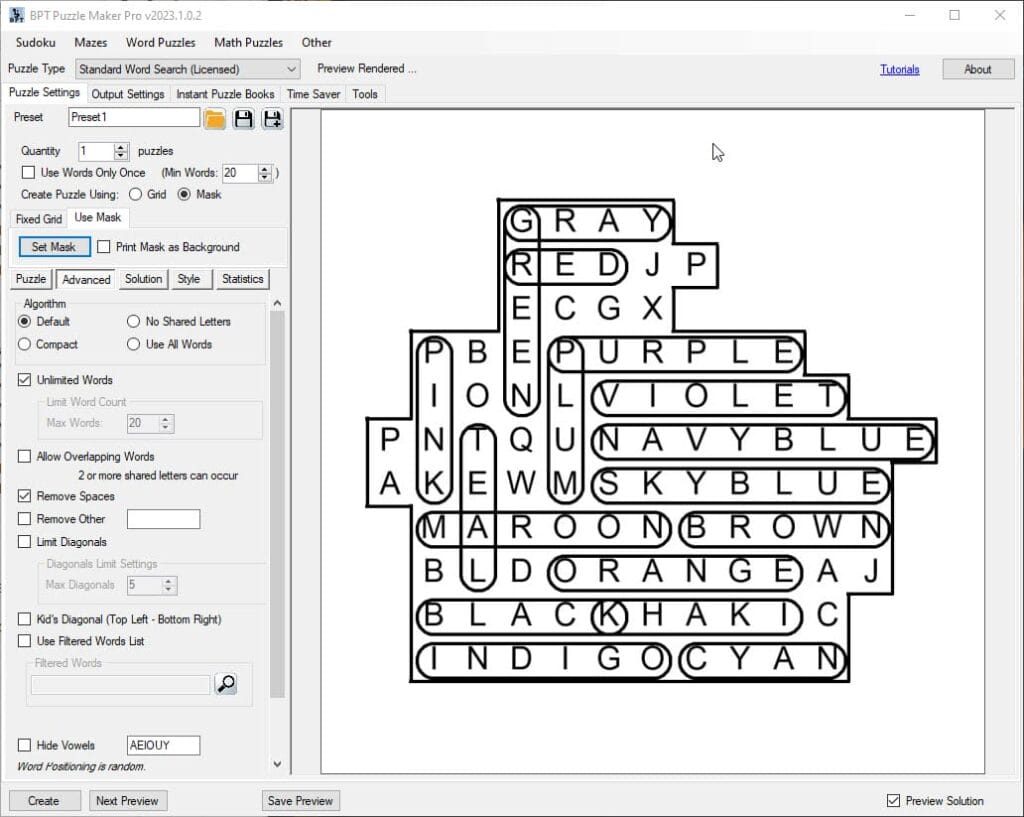Click the save-as-new preset icon with plus
Viewport: 1024px width, 817px height.
tap(271, 119)
